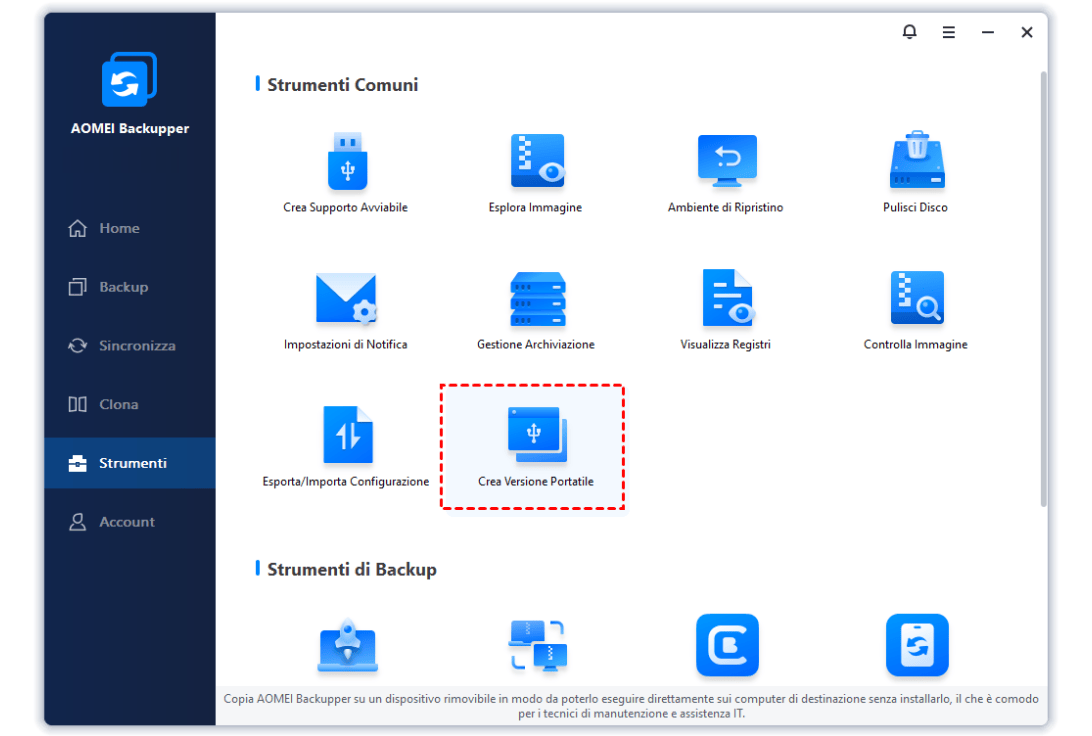Launch Crea Versione Portatile tool
Viewport: 1092px width, 736px height.
coord(532,446)
